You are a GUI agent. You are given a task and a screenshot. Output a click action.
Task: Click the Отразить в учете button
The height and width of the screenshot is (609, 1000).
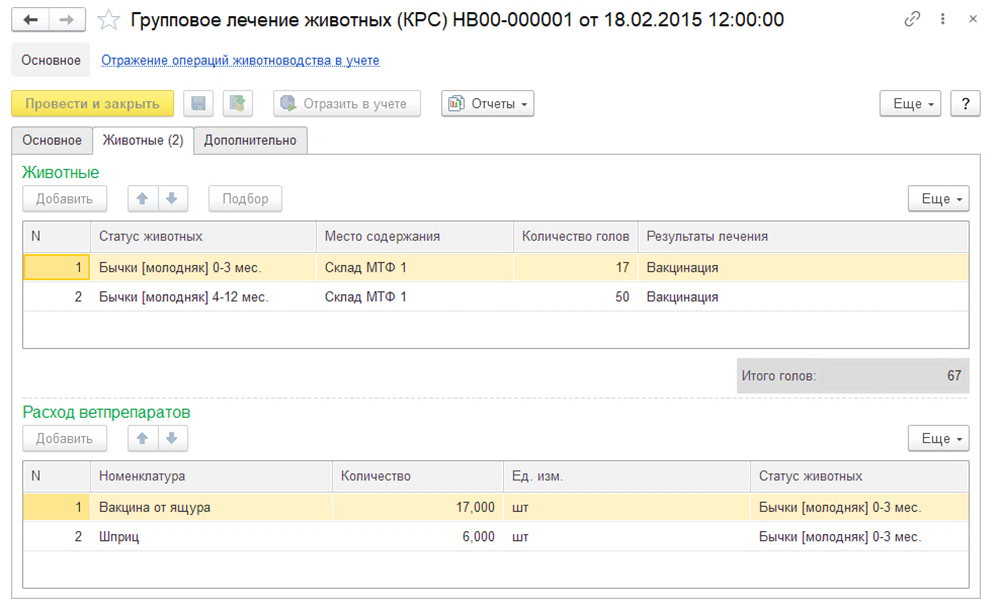pyautogui.click(x=347, y=103)
